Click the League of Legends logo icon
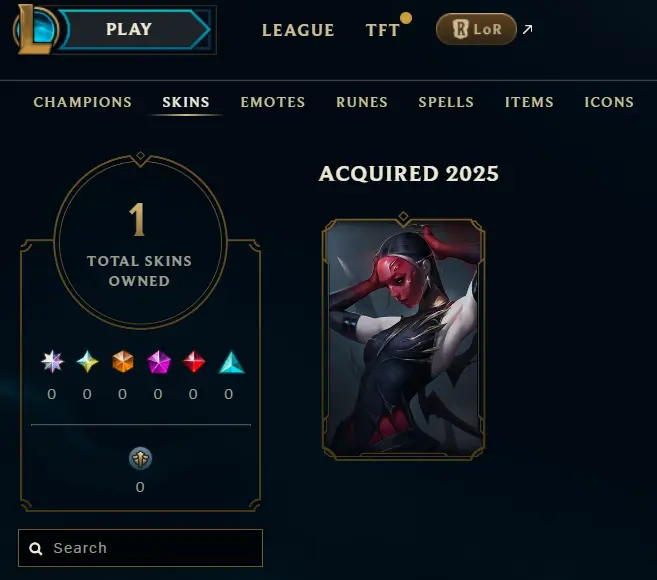The height and width of the screenshot is (580, 657). pyautogui.click(x=35, y=29)
